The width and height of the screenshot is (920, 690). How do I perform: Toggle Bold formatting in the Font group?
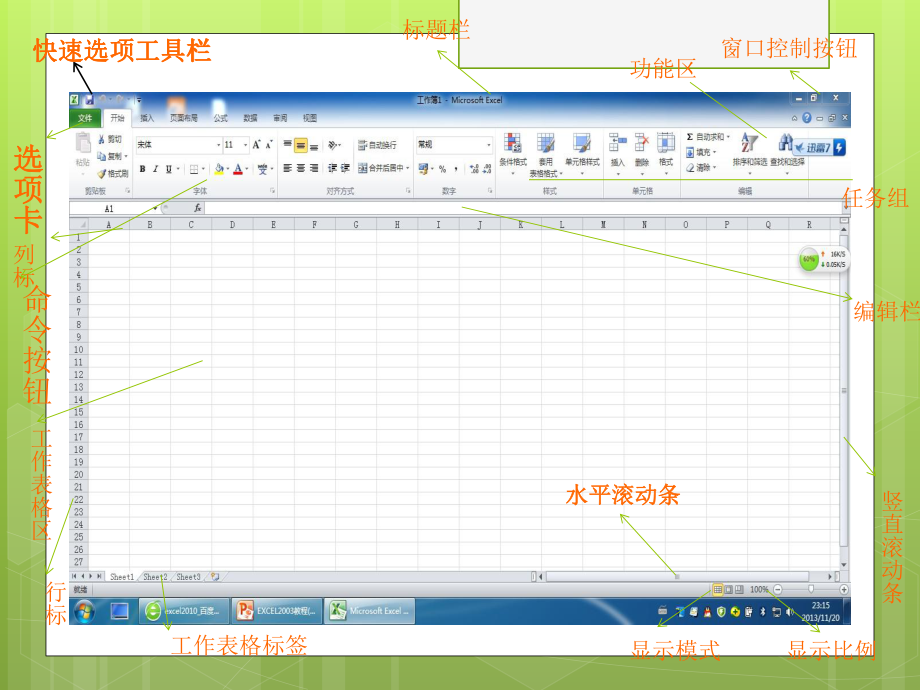[x=142, y=168]
